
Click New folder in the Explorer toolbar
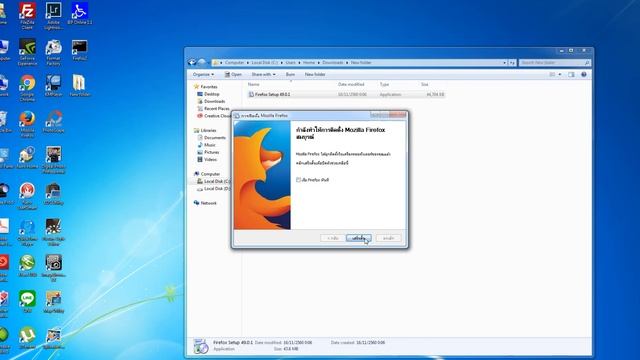pyautogui.click(x=315, y=74)
